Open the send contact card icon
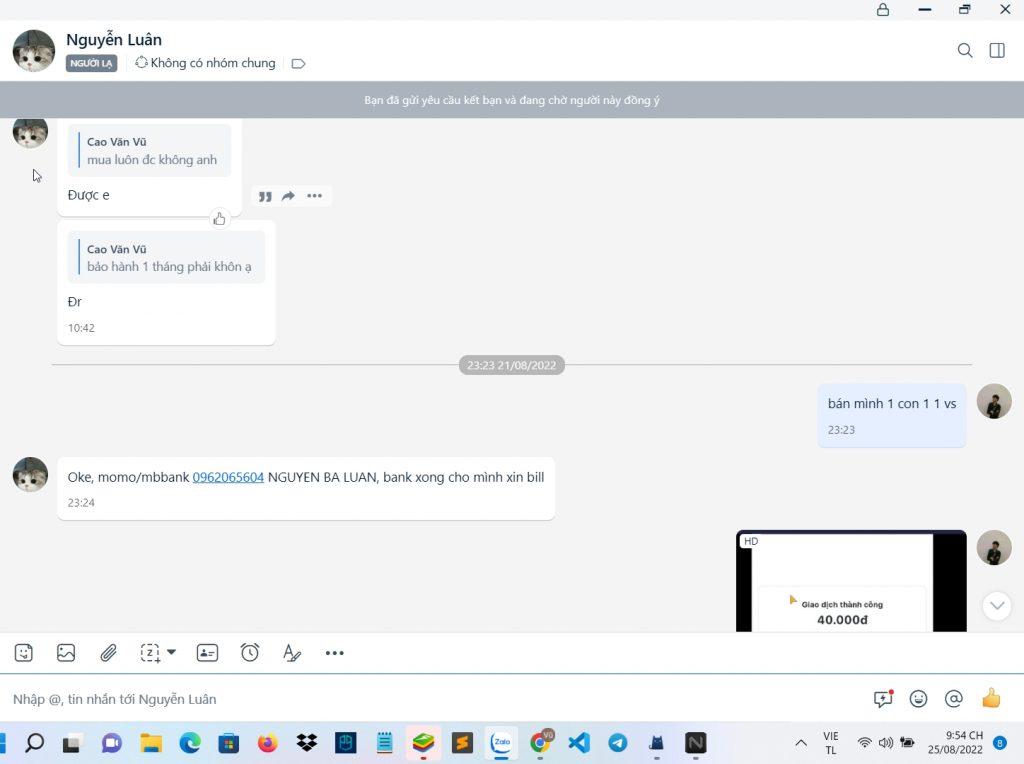Viewport: 1024px width, 764px height. point(207,653)
